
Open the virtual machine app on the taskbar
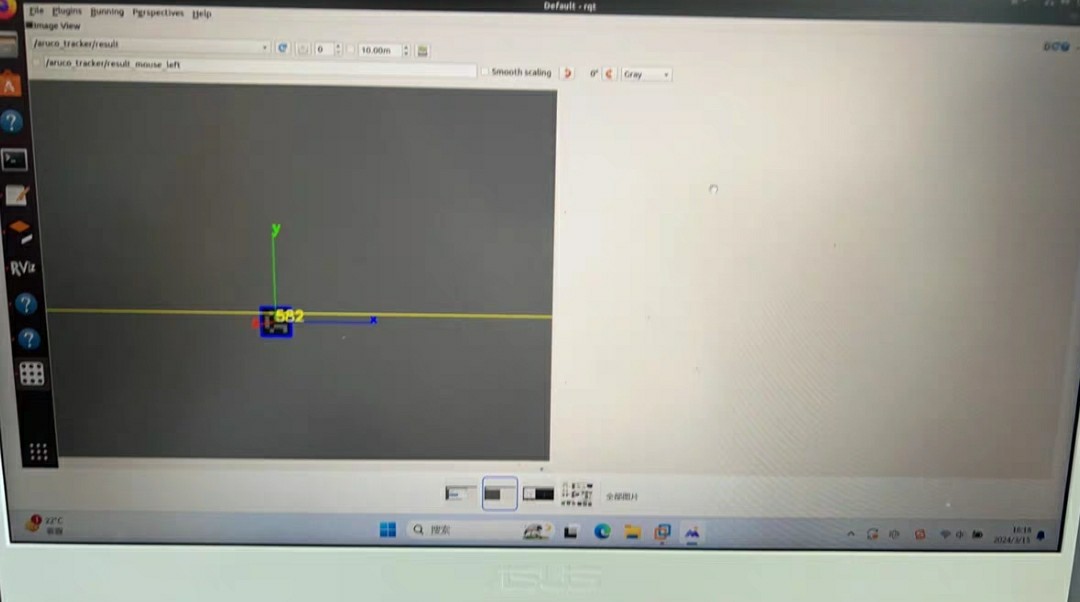coord(662,532)
